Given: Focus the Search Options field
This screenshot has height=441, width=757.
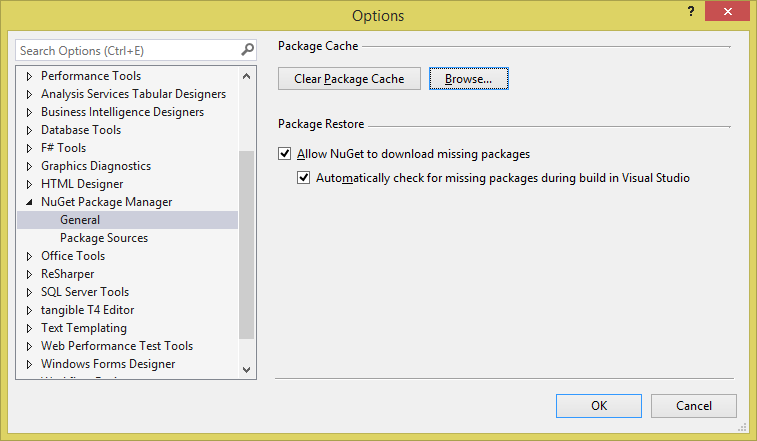Looking at the screenshot, I should [136, 50].
